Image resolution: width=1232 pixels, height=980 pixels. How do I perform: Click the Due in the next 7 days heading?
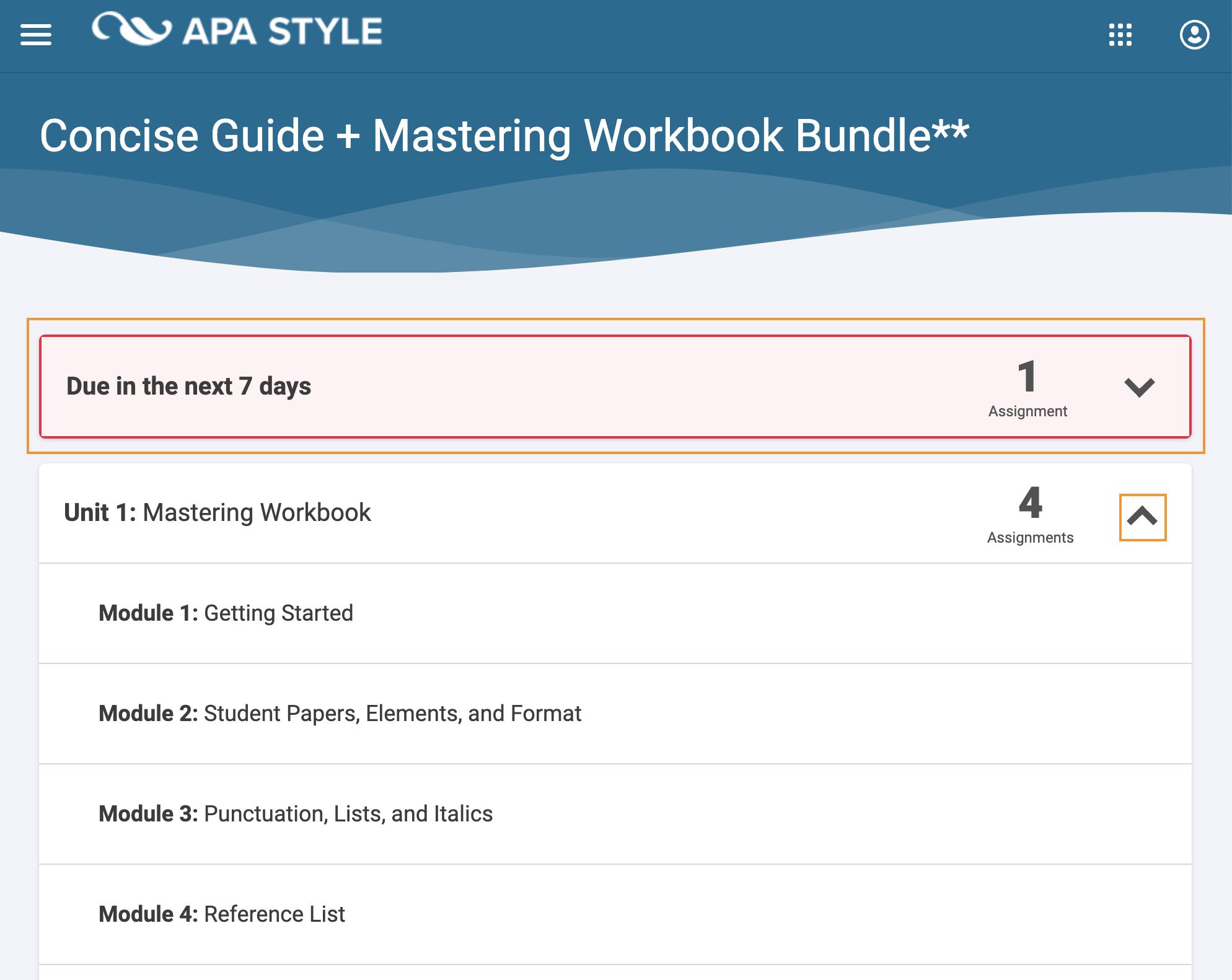pyautogui.click(x=188, y=387)
